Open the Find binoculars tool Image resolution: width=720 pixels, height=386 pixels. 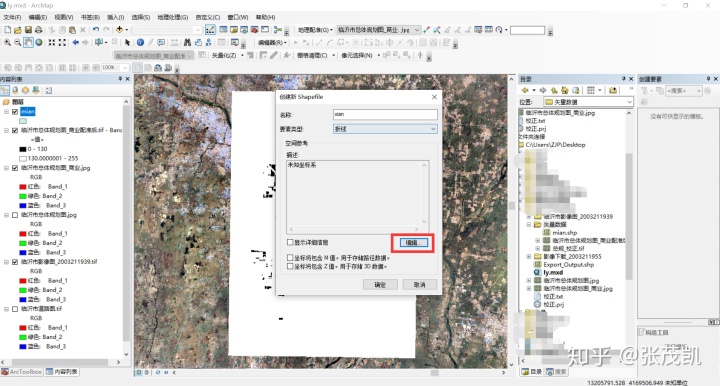click(187, 42)
